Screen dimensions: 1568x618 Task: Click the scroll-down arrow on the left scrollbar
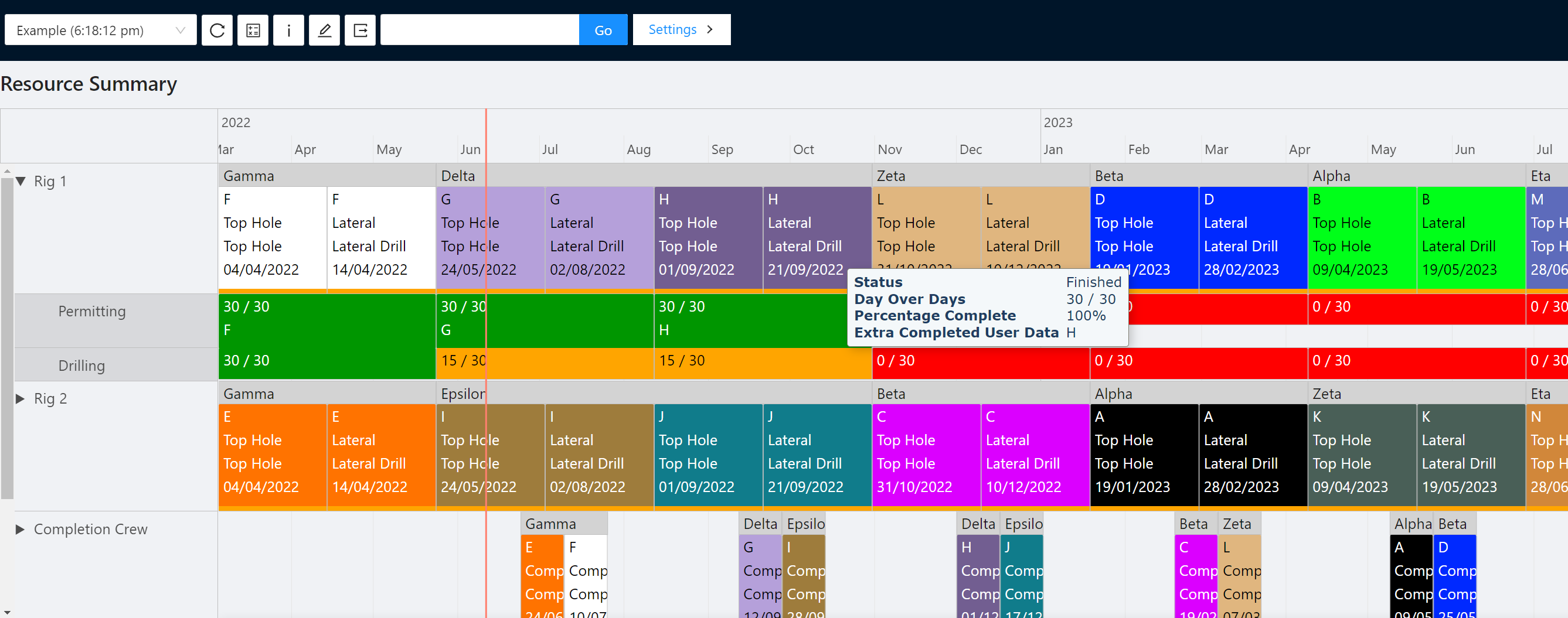click(x=6, y=612)
